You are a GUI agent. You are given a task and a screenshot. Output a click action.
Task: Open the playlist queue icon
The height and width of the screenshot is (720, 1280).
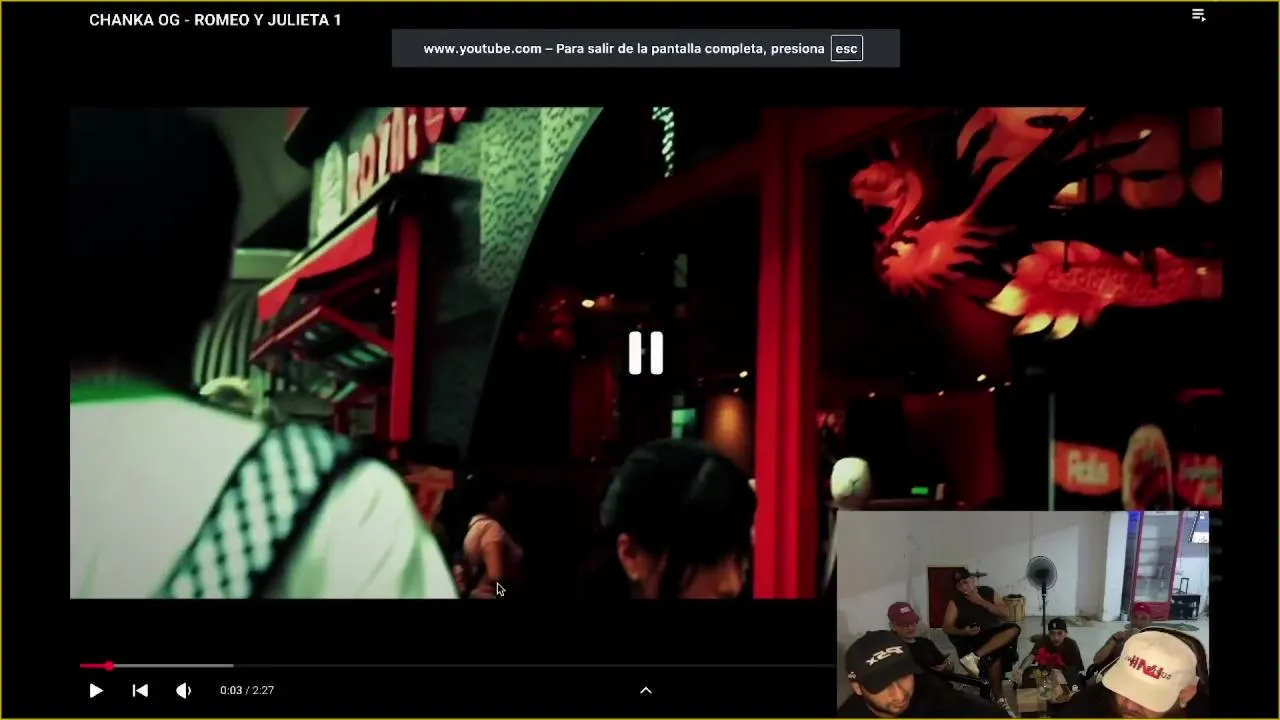pyautogui.click(x=1198, y=15)
